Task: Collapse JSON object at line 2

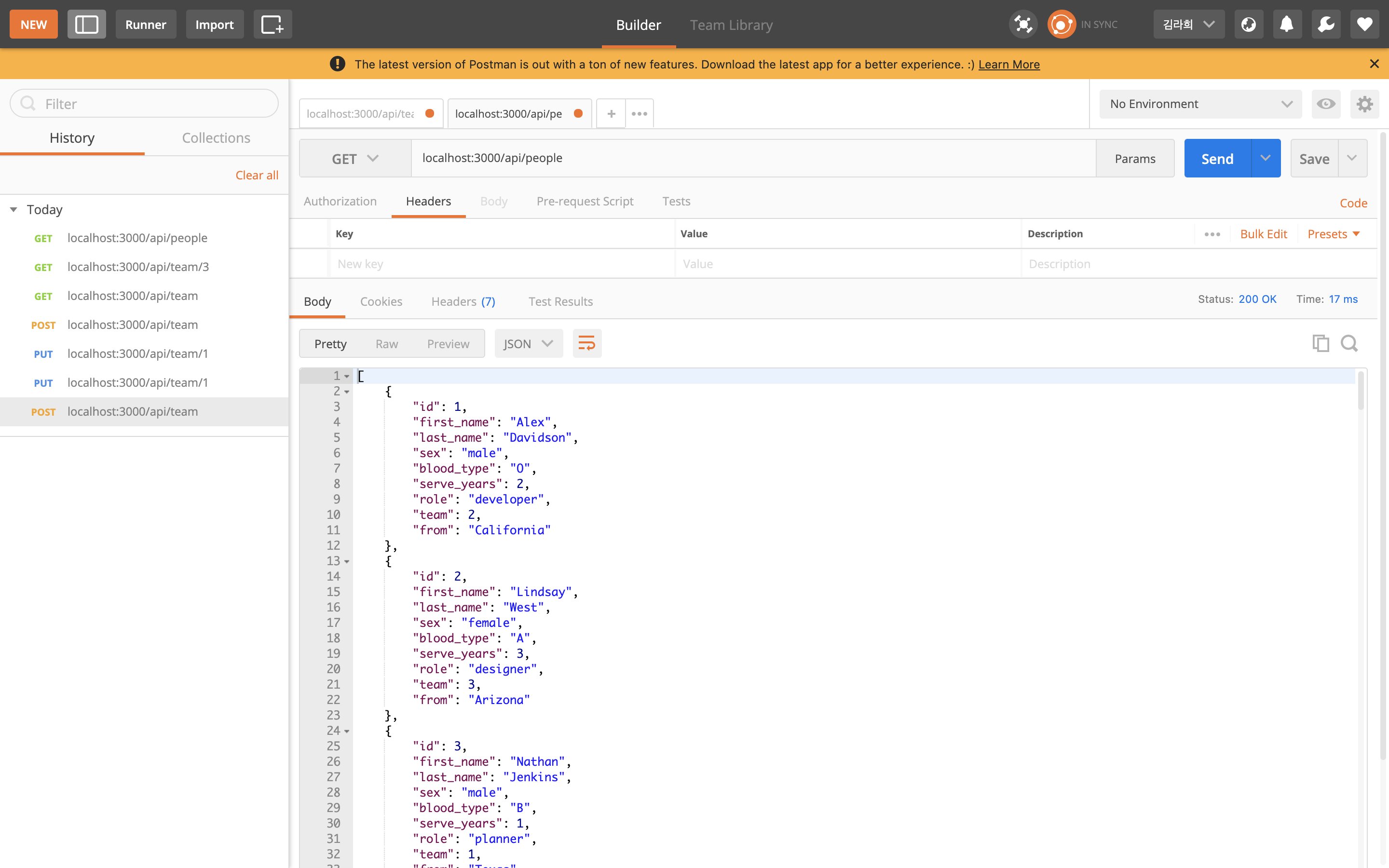Action: [347, 392]
